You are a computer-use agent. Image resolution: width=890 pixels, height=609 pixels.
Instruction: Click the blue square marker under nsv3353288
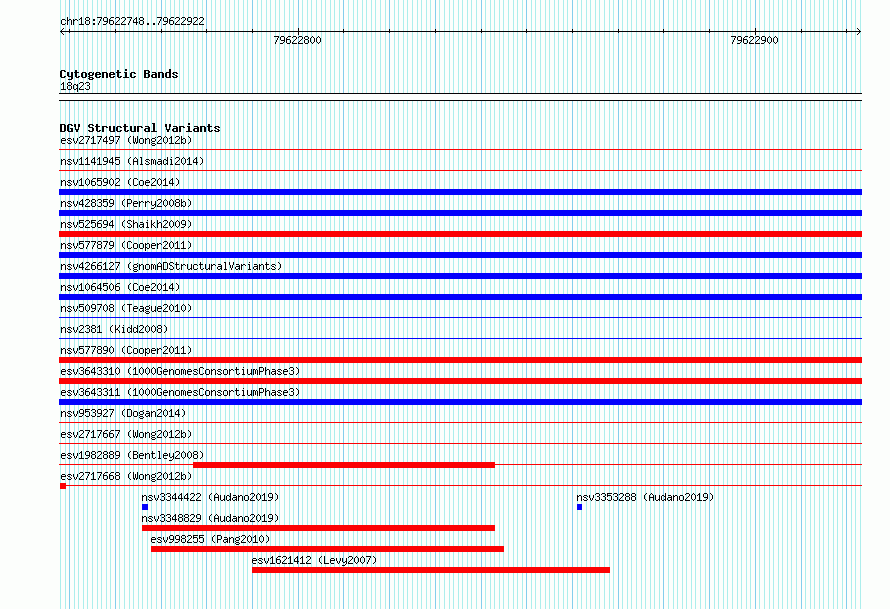click(580, 507)
